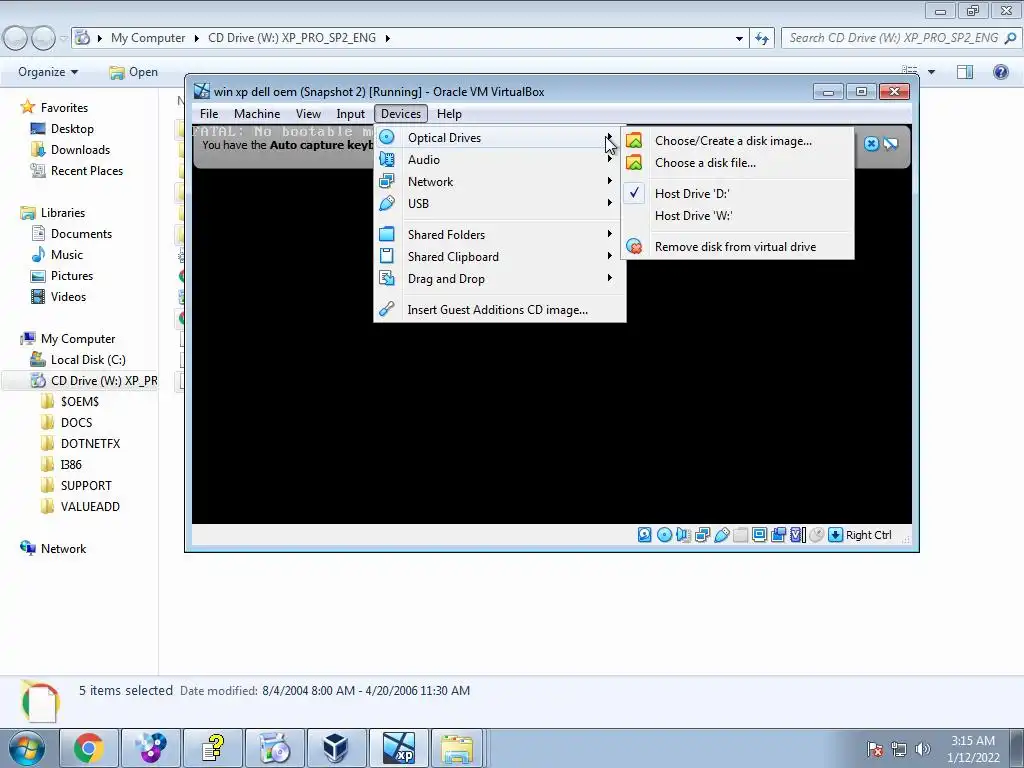This screenshot has height=768, width=1024.
Task: Open VirtualBox Manager cube icon in taskbar
Action: [x=336, y=748]
